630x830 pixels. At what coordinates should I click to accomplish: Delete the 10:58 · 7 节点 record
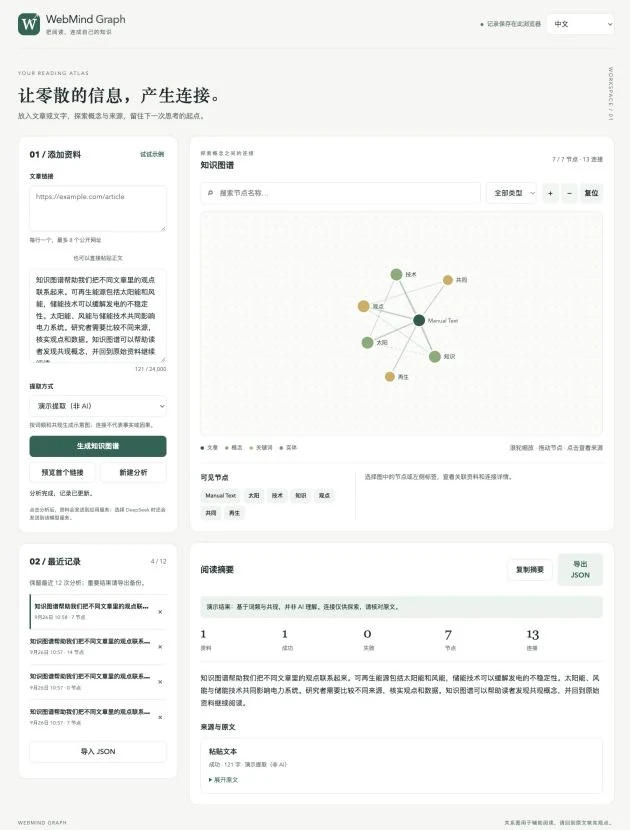(160, 612)
